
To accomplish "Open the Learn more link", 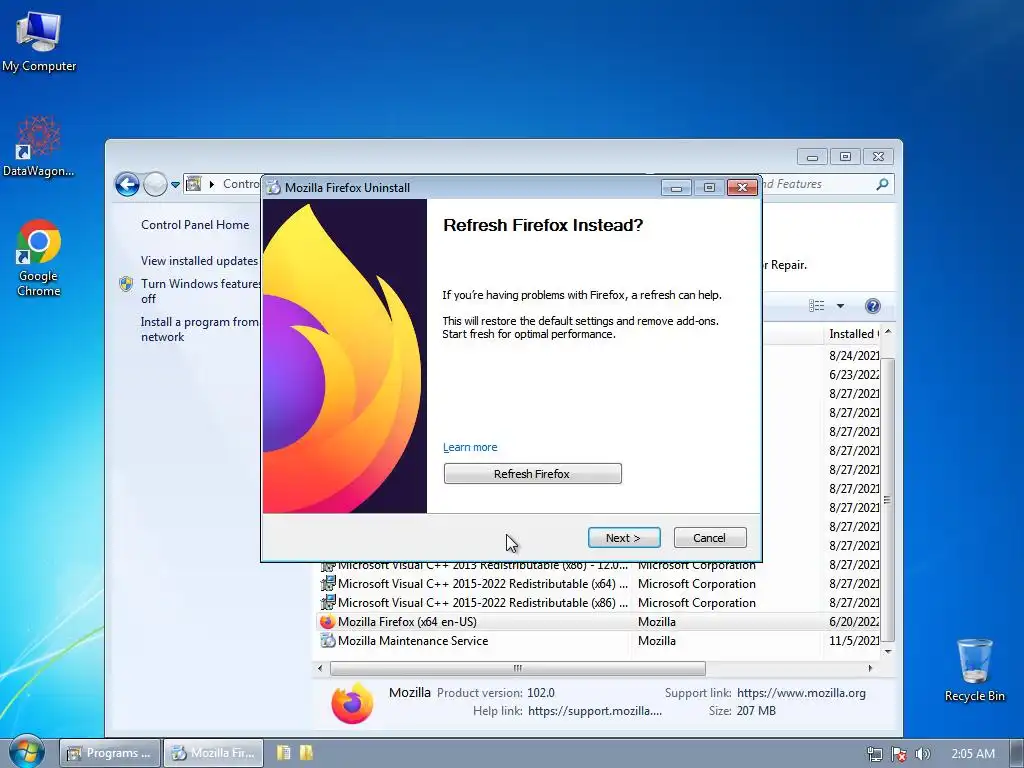I will [470, 447].
